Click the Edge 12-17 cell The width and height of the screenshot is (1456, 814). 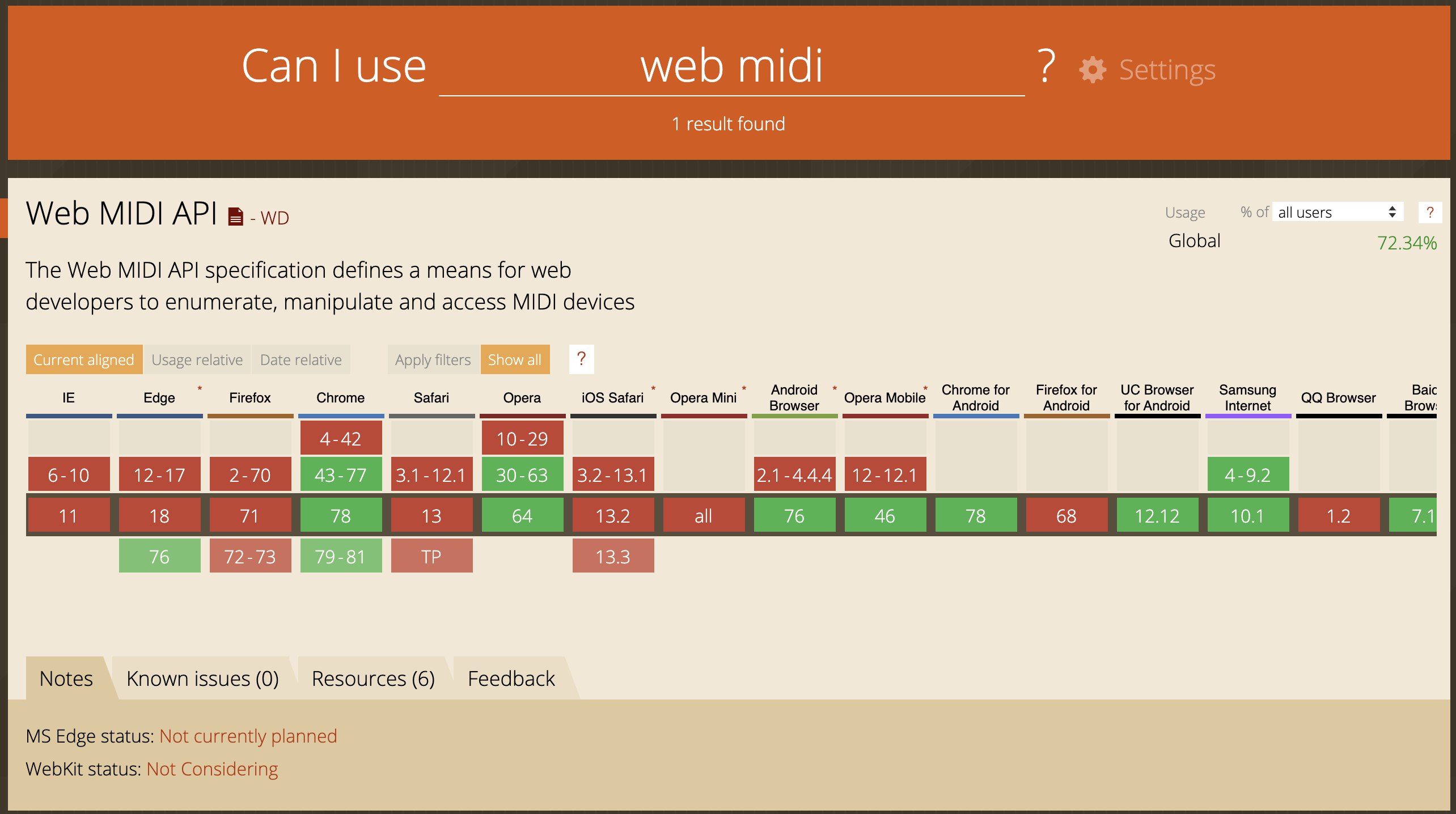(x=159, y=474)
